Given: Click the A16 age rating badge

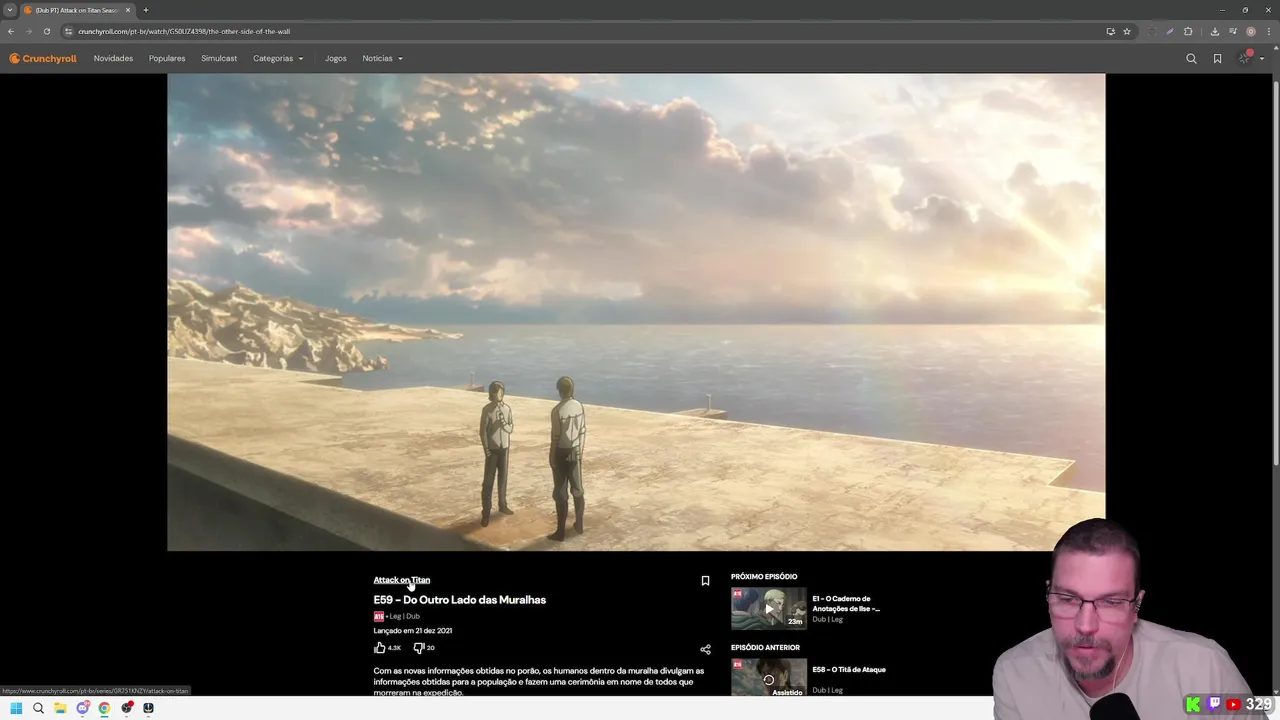Looking at the screenshot, I should coord(379,616).
